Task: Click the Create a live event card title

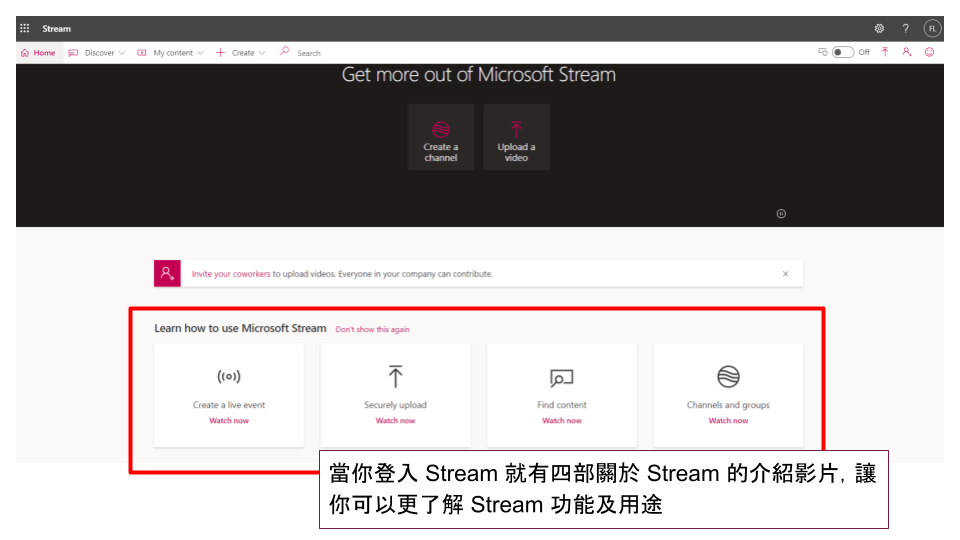Action: [x=229, y=405]
